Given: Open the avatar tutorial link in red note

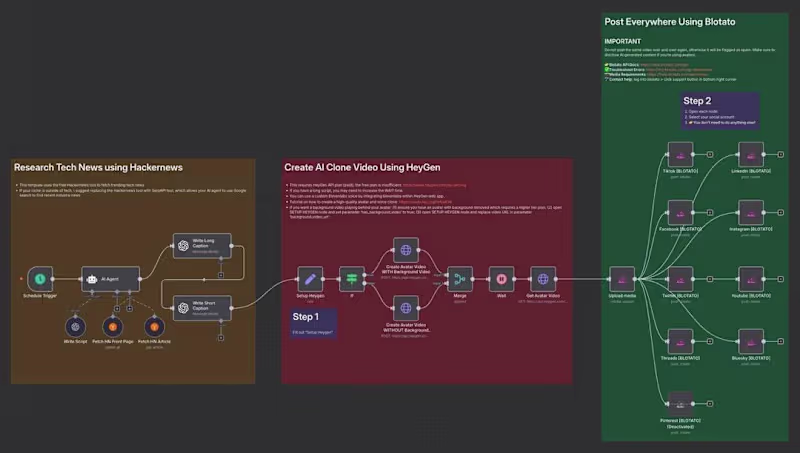Looking at the screenshot, I should click(x=425, y=202).
